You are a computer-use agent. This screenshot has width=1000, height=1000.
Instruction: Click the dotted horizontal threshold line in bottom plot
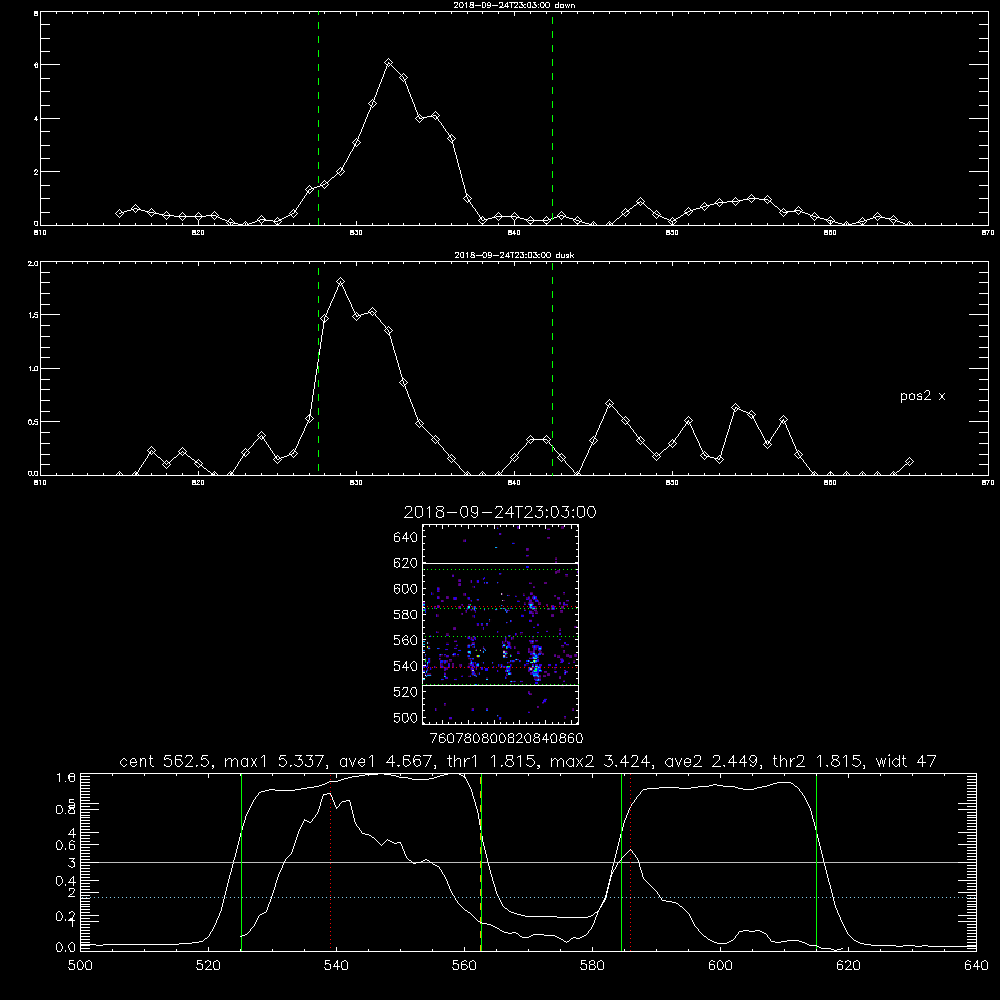pos(528,897)
